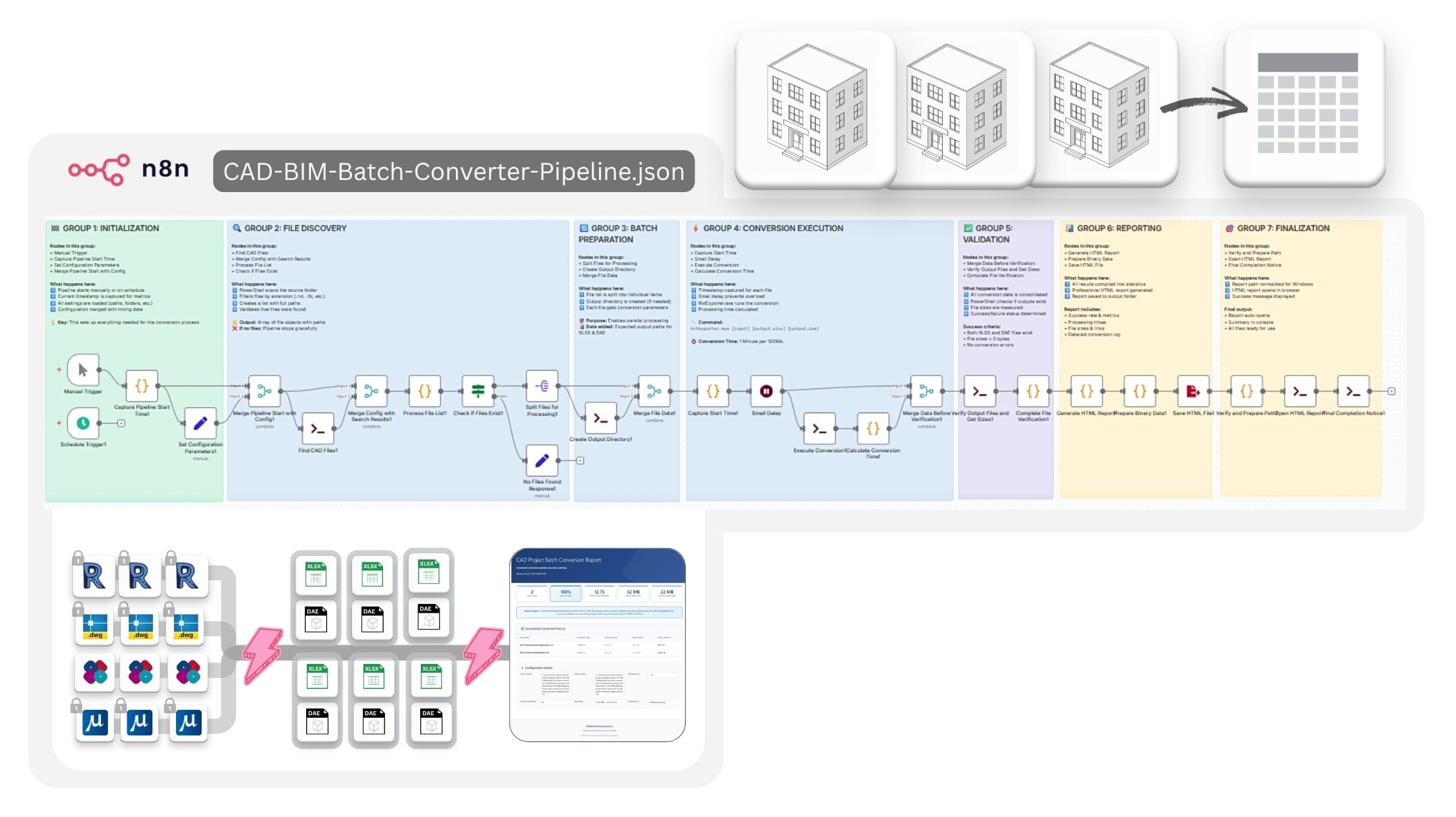The height and width of the screenshot is (817, 1456).
Task: Click the GROUP 1: INITIALIZATION sticky note title
Action: point(111,229)
